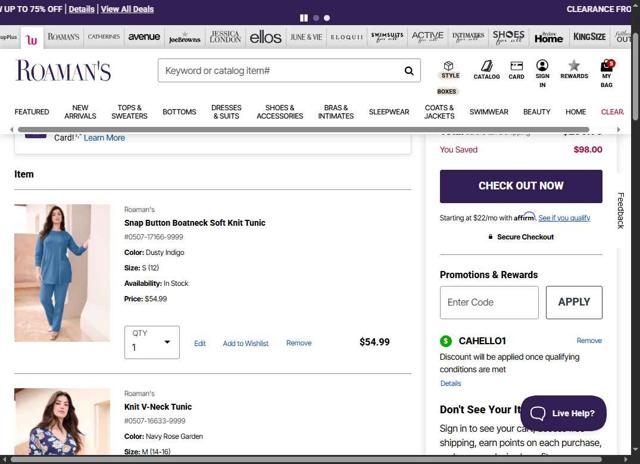Open Shoes For All brand tab
The image size is (640, 464).
click(508, 37)
